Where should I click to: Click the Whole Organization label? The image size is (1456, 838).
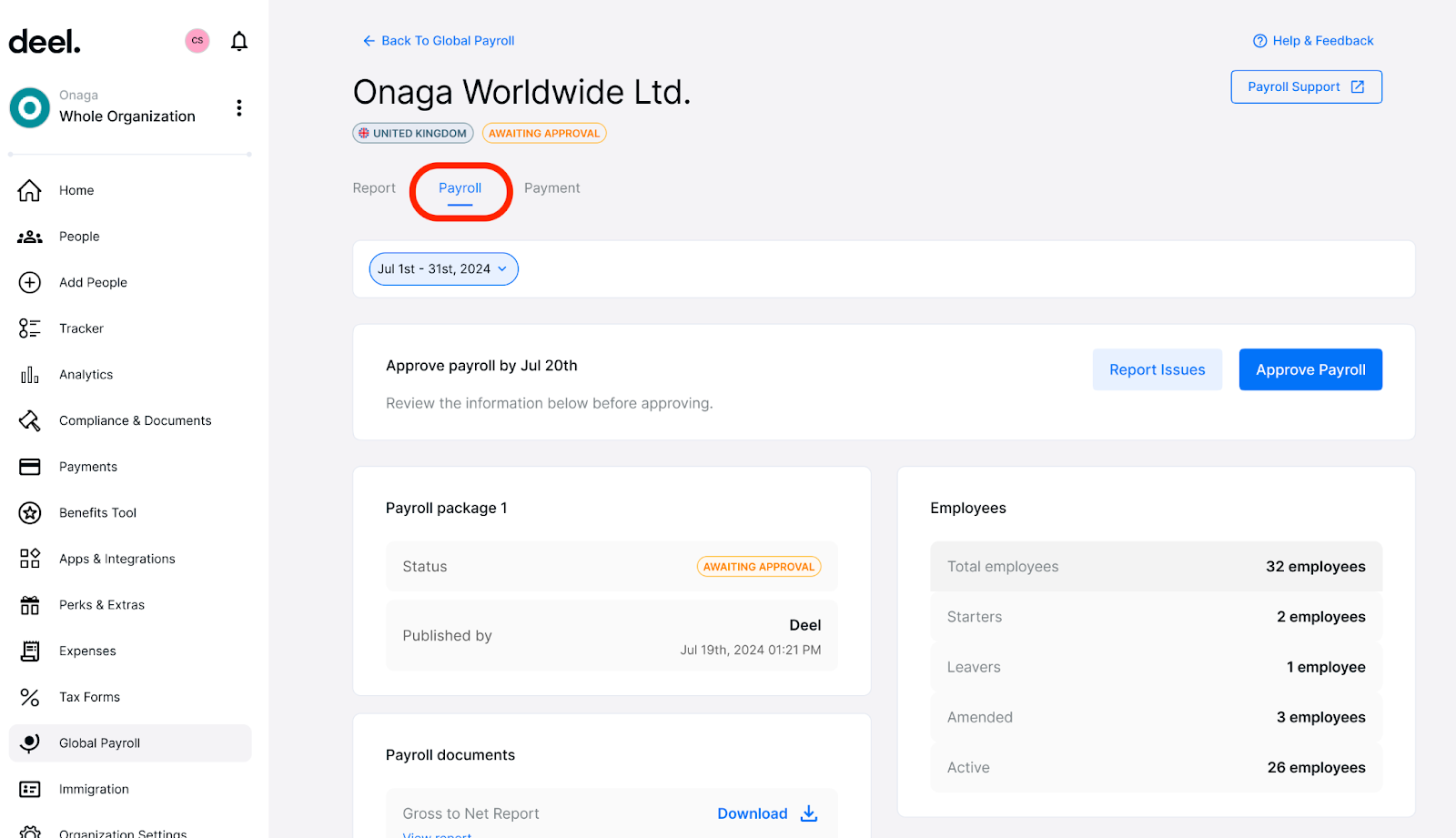coord(127,116)
